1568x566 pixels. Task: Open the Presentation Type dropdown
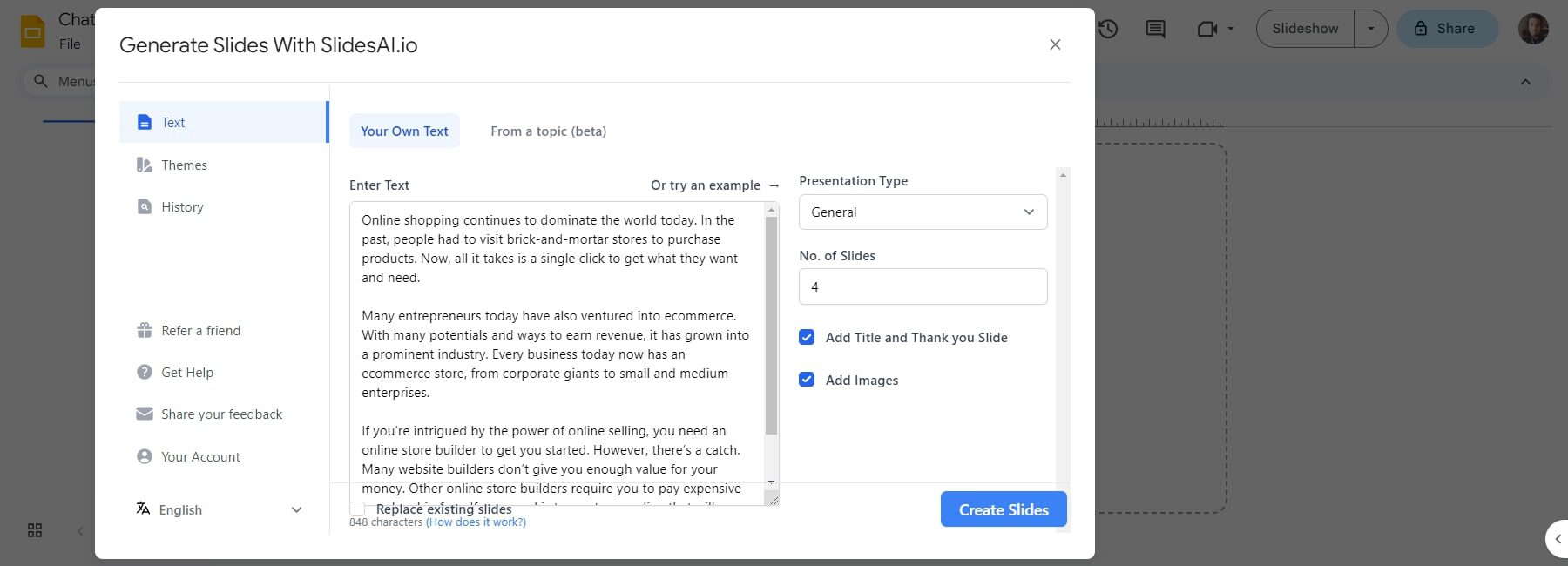click(923, 212)
